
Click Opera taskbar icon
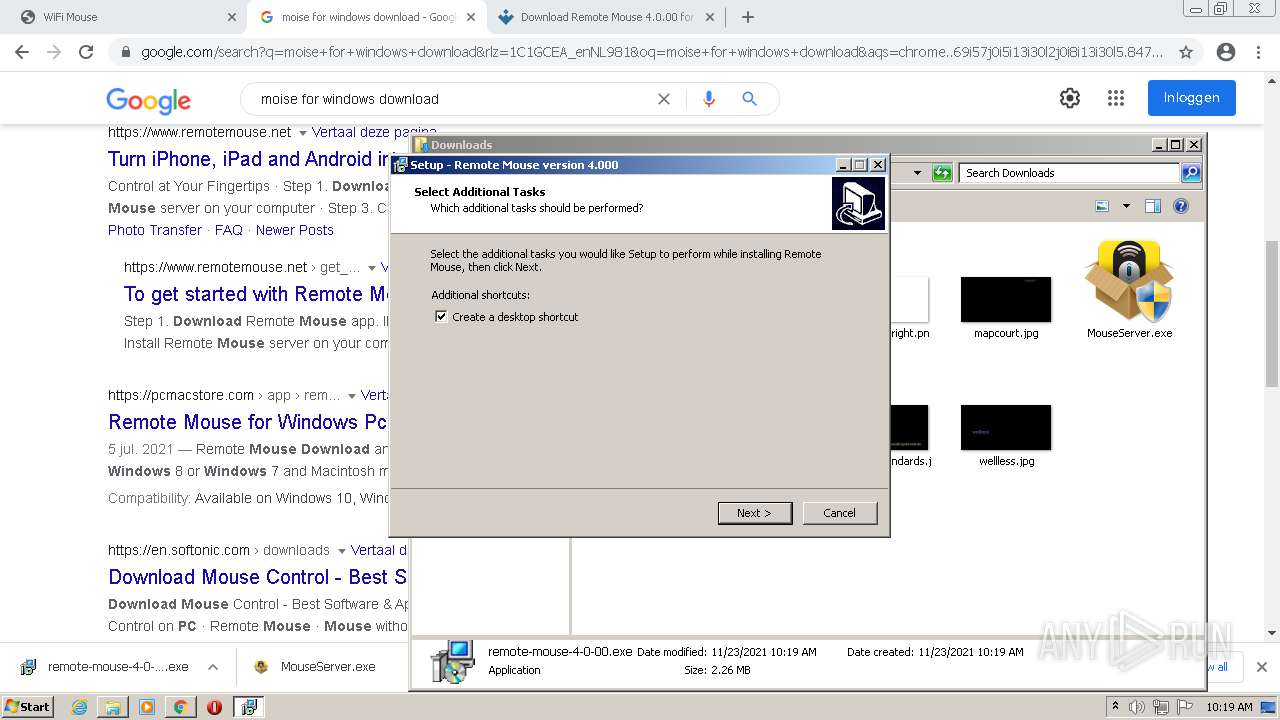tap(214, 707)
